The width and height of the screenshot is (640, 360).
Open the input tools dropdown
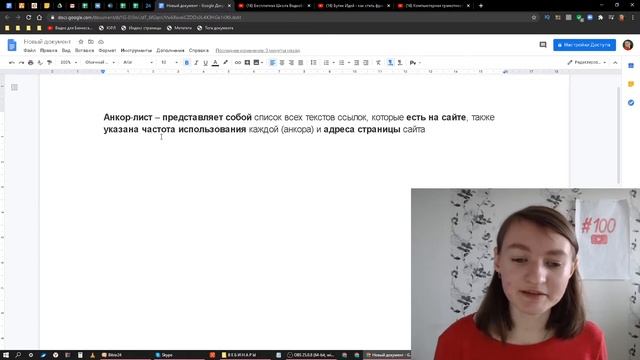(x=415, y=62)
